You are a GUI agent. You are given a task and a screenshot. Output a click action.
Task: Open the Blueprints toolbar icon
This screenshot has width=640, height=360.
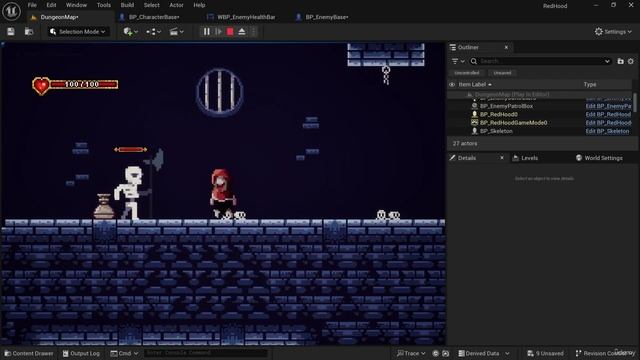[x=151, y=31]
